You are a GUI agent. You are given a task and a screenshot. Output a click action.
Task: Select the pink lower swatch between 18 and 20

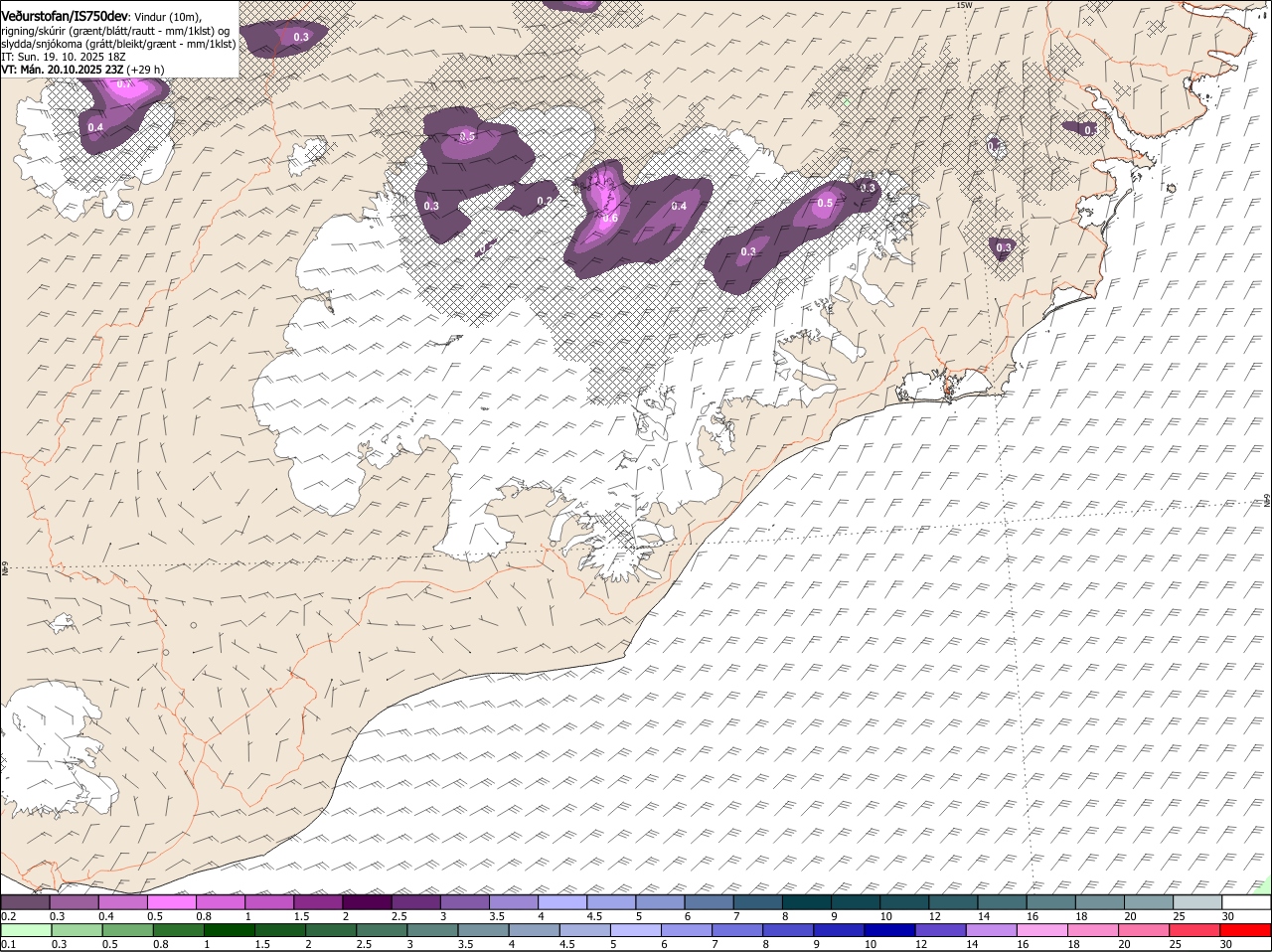(1093, 931)
